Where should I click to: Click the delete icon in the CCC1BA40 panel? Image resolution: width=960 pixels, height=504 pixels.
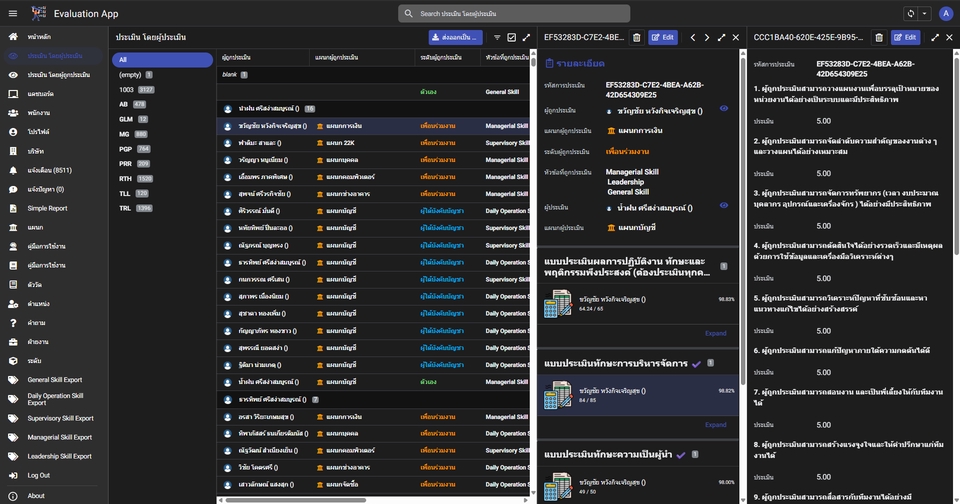tap(879, 37)
